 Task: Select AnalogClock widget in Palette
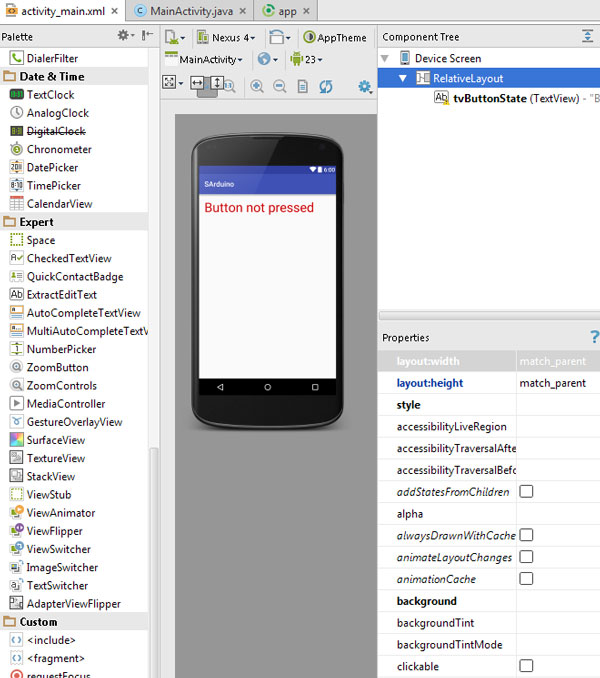pos(49,112)
